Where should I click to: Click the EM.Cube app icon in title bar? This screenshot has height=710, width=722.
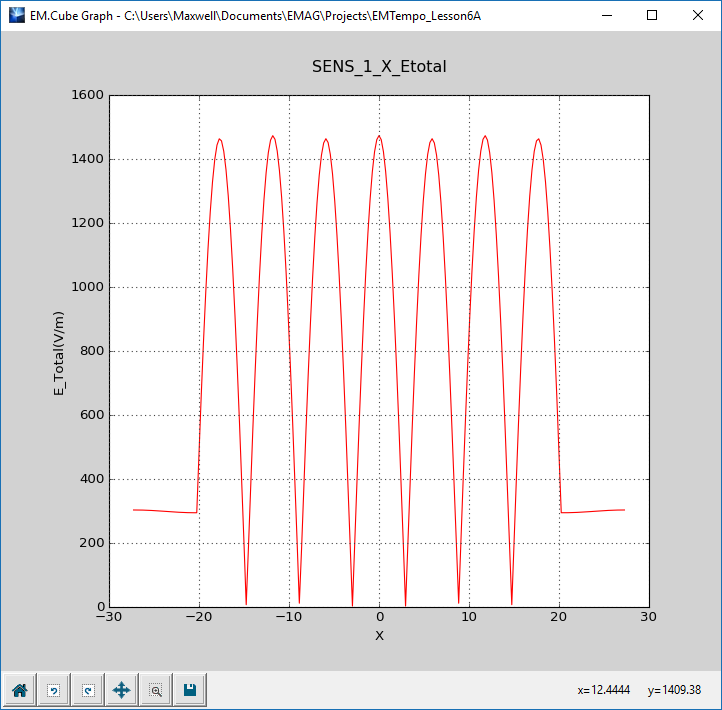pyautogui.click(x=16, y=16)
